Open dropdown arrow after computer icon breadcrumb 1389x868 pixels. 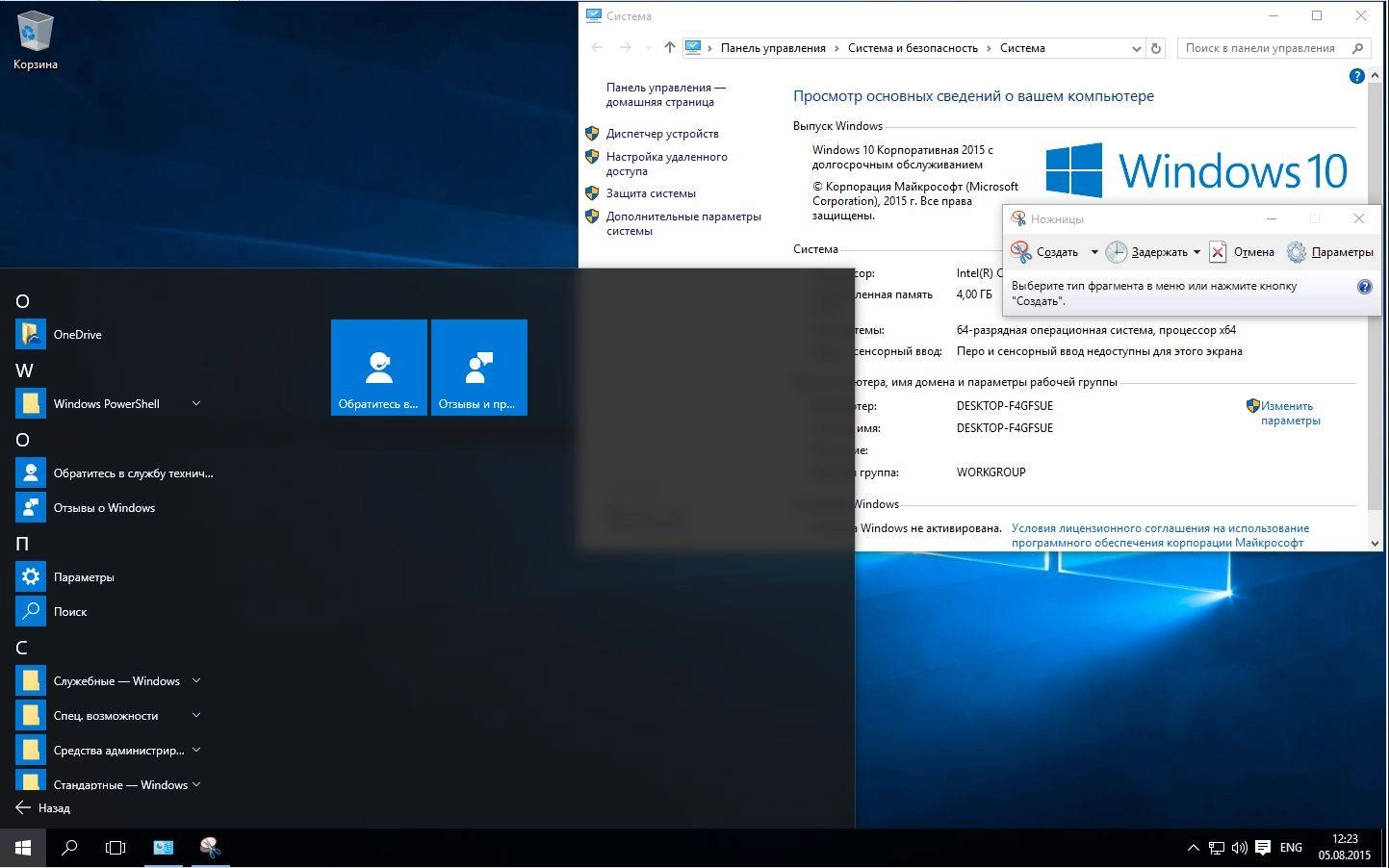click(710, 48)
